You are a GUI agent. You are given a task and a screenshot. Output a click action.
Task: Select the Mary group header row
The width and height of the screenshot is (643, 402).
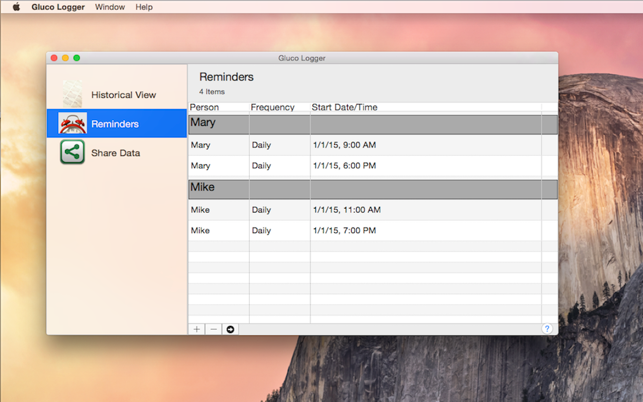373,124
